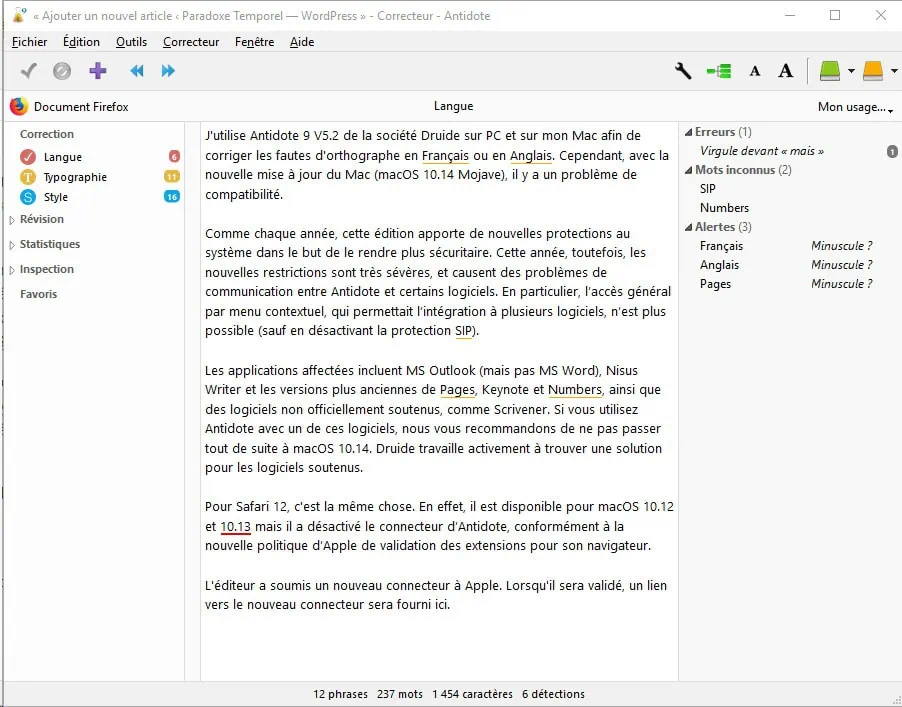The image size is (902, 707).
Task: Select the Typographie correction filter
Action: tap(75, 177)
